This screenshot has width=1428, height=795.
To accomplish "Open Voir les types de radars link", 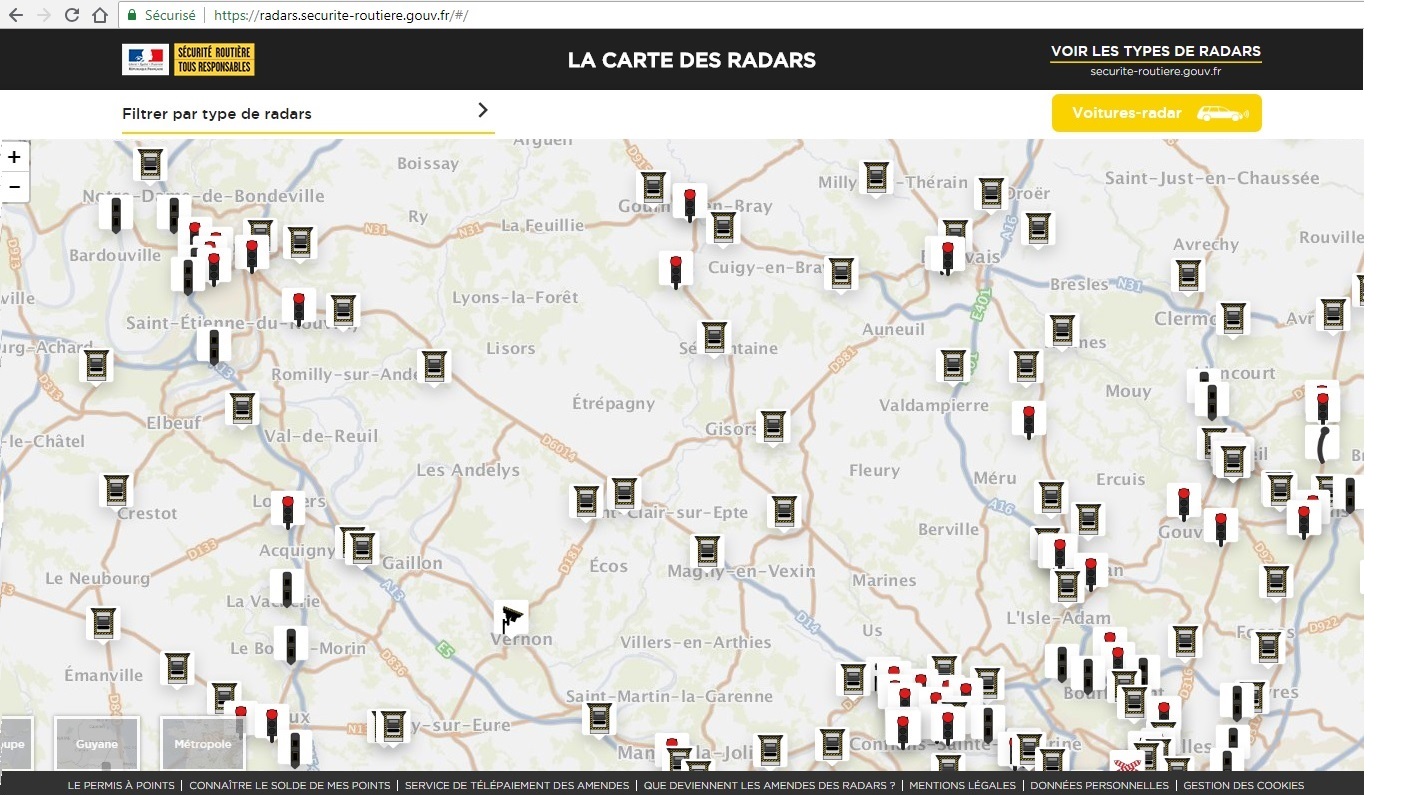I will point(1155,52).
